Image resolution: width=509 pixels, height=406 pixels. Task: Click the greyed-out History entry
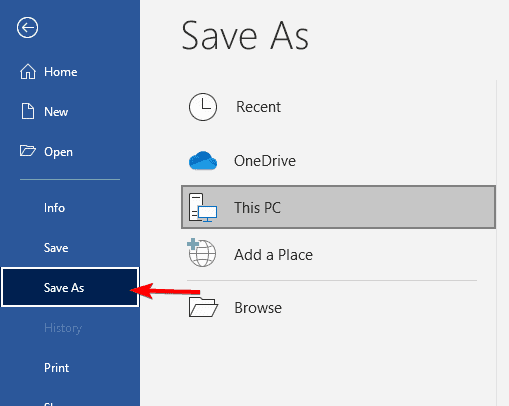tap(63, 328)
